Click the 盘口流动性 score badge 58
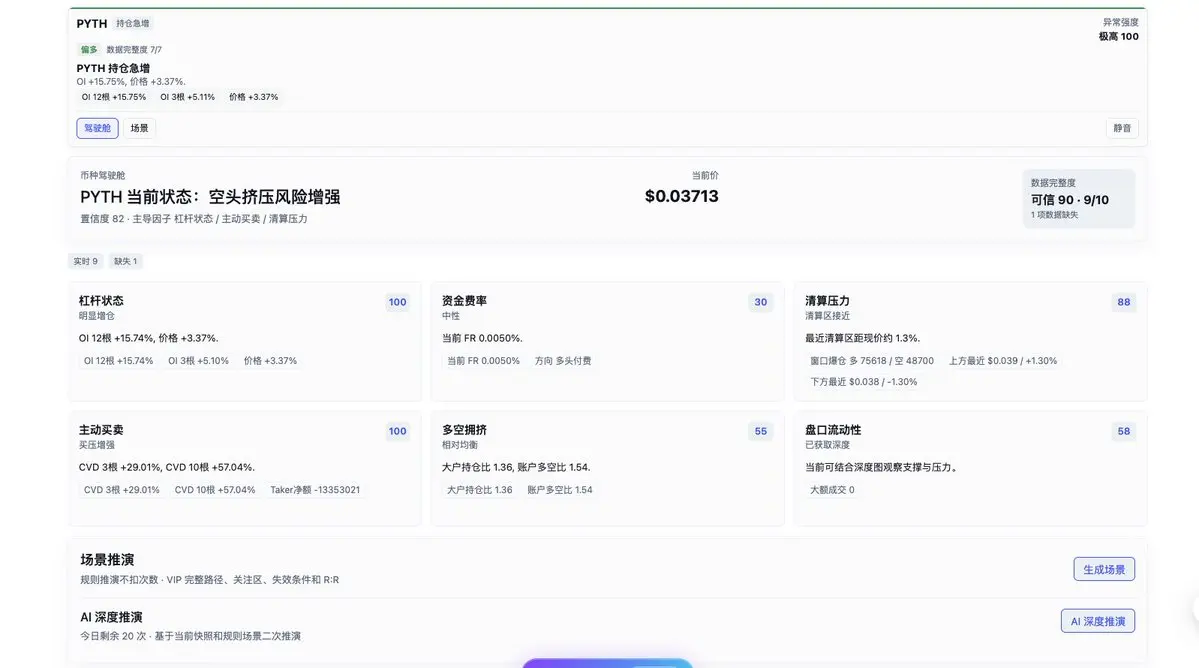 pos(1123,431)
